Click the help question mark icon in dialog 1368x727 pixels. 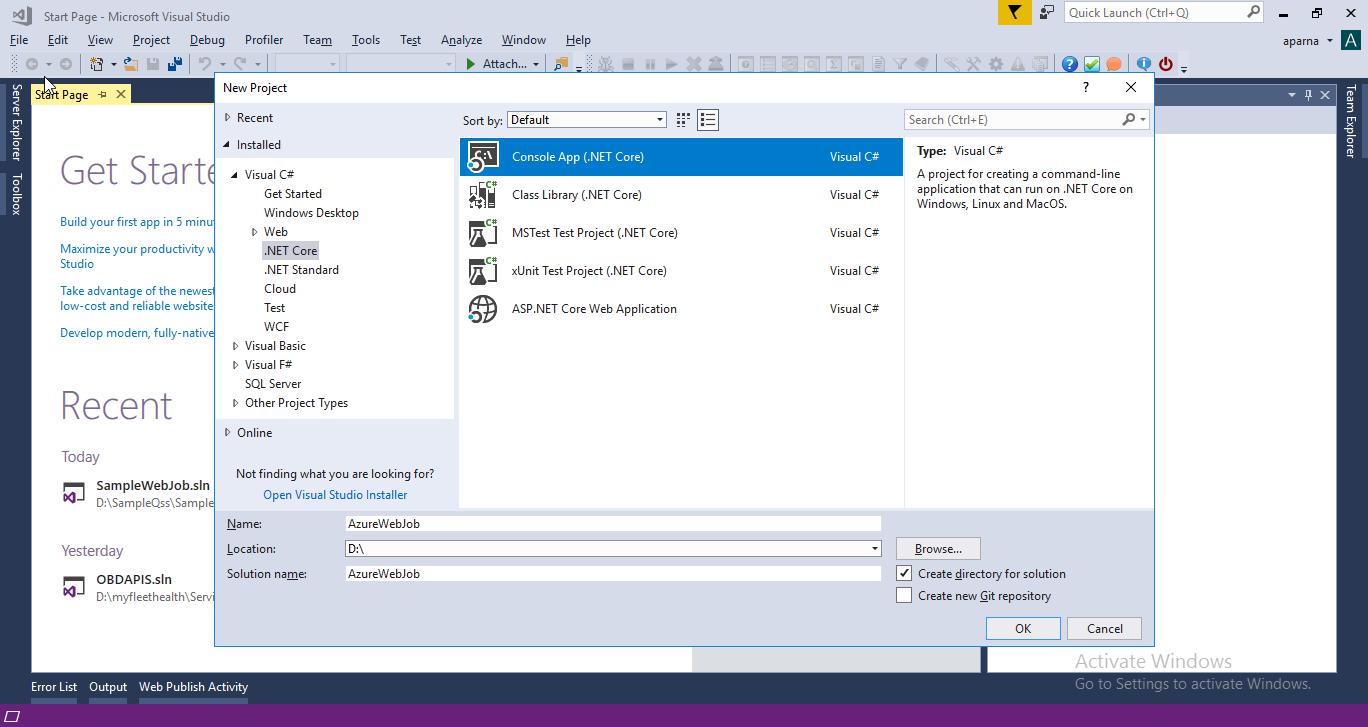click(1086, 88)
